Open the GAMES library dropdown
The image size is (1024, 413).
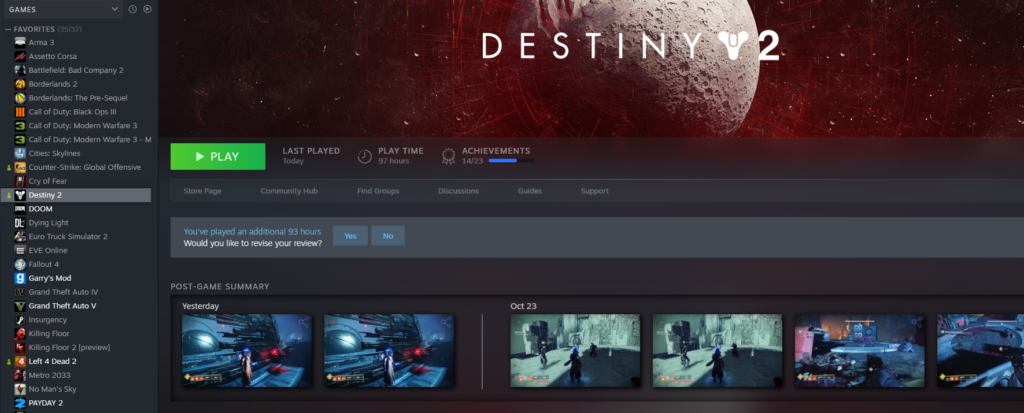[60, 9]
